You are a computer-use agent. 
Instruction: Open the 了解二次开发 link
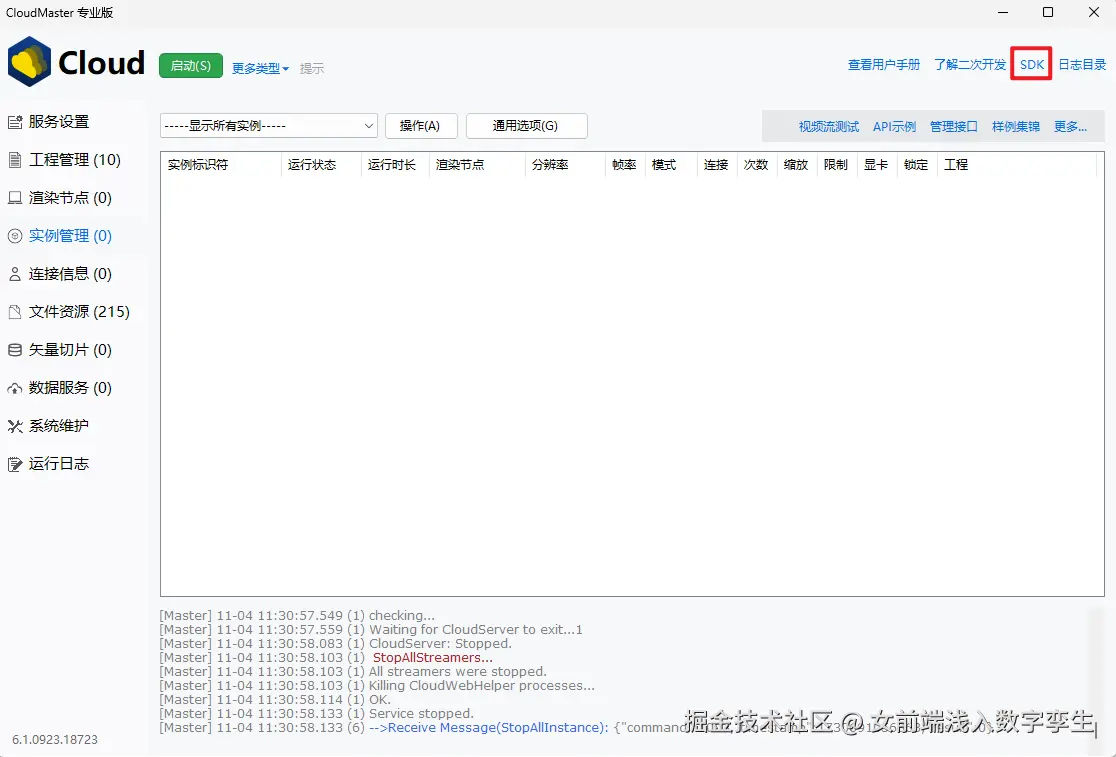pyautogui.click(x=970, y=65)
